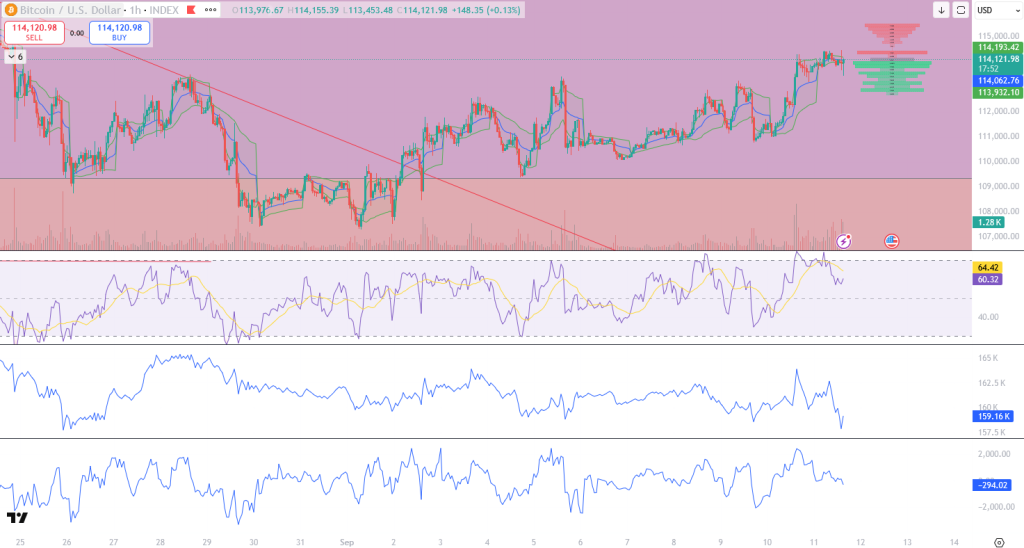The width and height of the screenshot is (1024, 548).
Task: Click the 115,000.00 price axis tick
Action: point(999,36)
